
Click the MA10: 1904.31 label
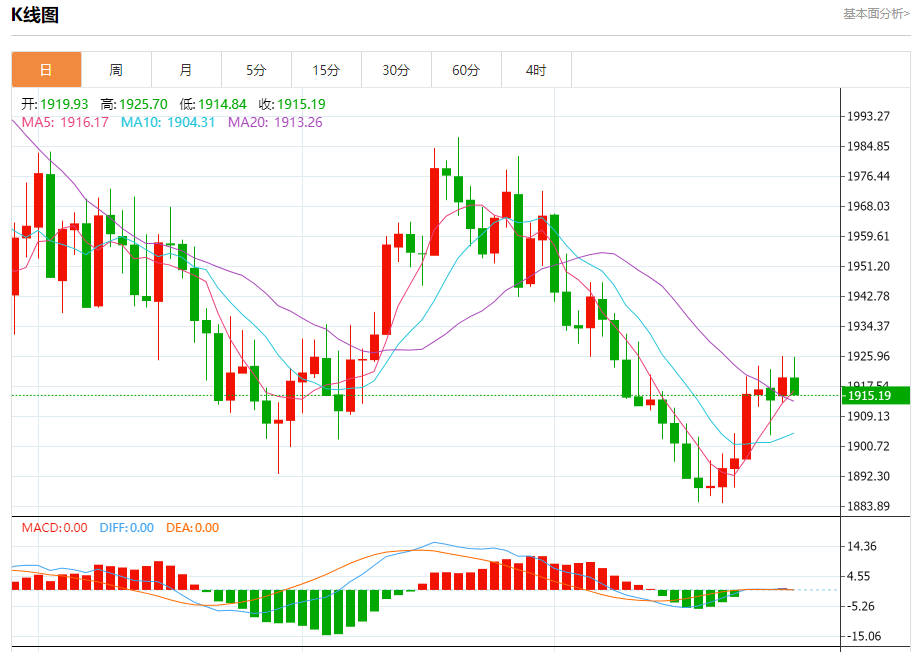pyautogui.click(x=168, y=122)
